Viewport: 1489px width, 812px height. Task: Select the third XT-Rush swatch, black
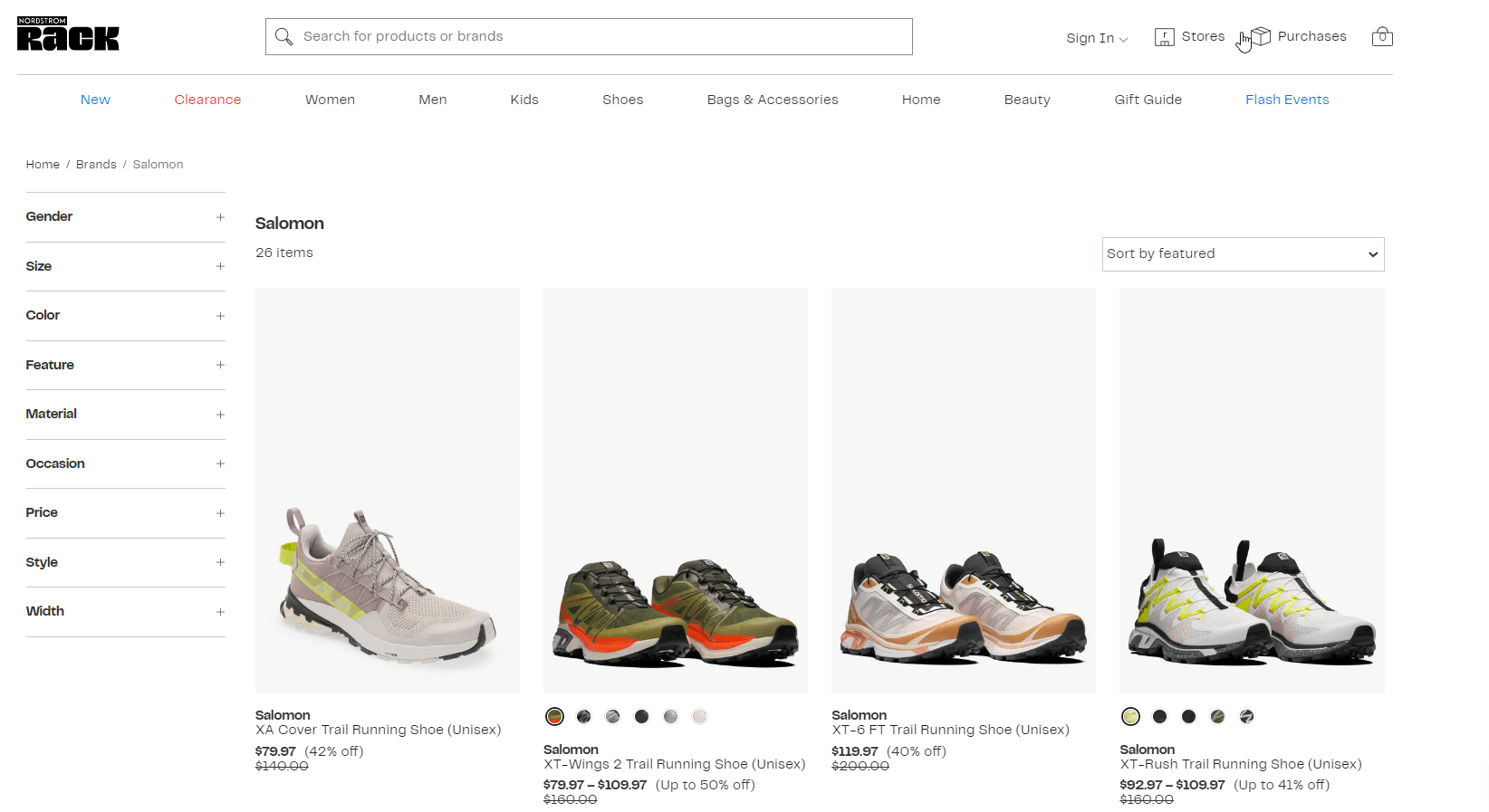[1189, 717]
